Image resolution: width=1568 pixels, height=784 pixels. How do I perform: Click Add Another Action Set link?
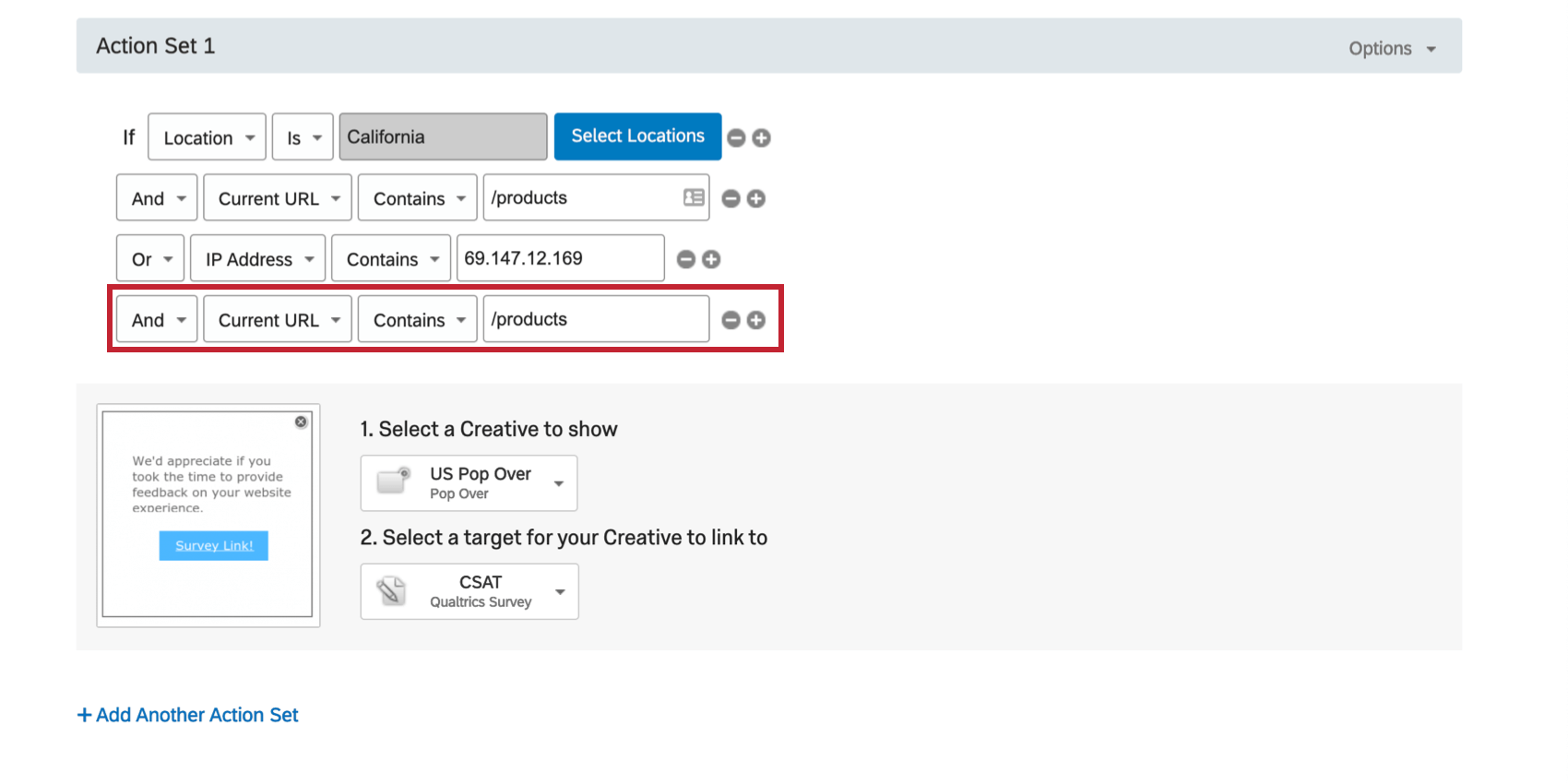pos(188,715)
